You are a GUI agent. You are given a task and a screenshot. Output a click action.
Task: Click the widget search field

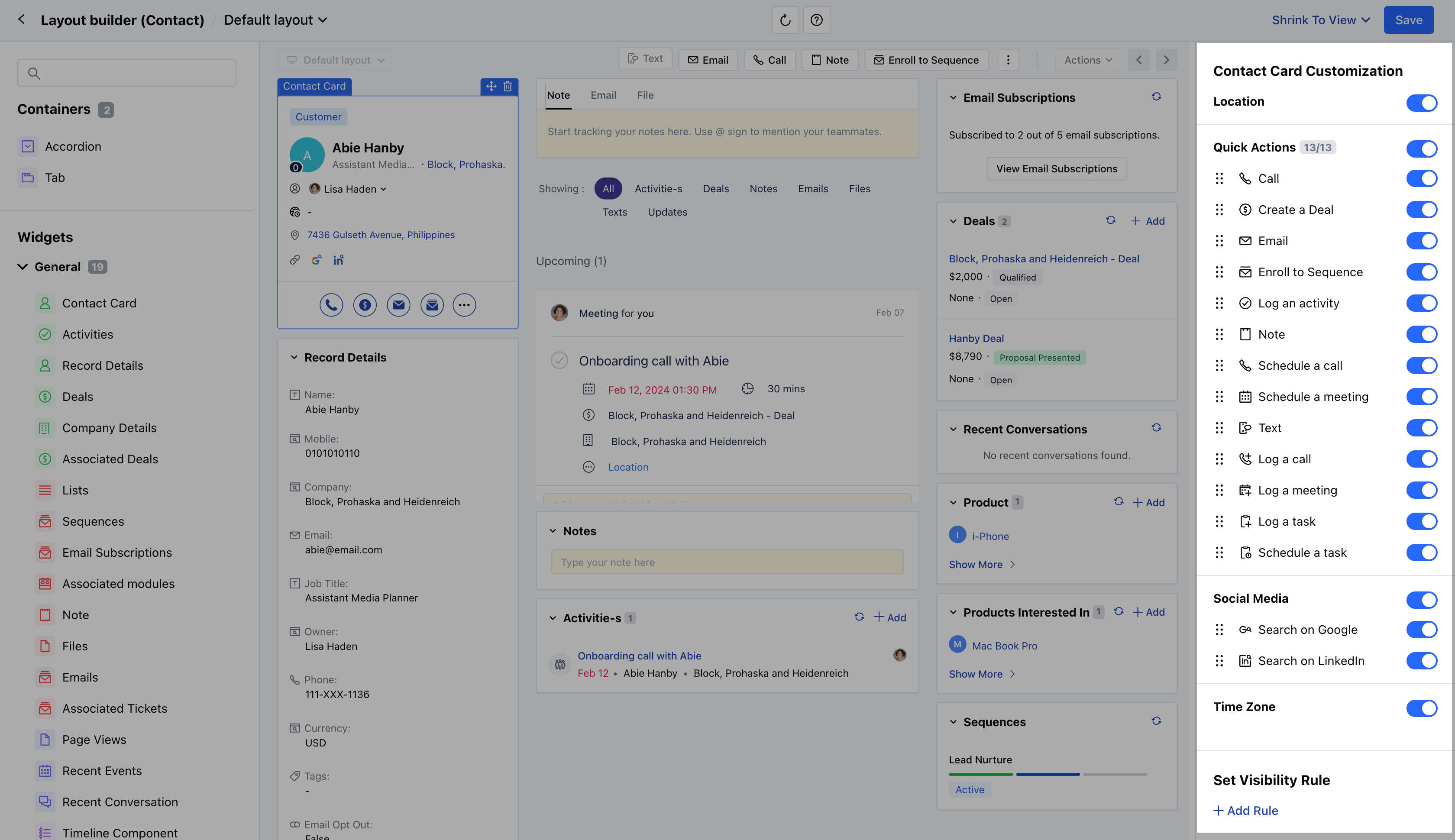pyautogui.click(x=127, y=73)
